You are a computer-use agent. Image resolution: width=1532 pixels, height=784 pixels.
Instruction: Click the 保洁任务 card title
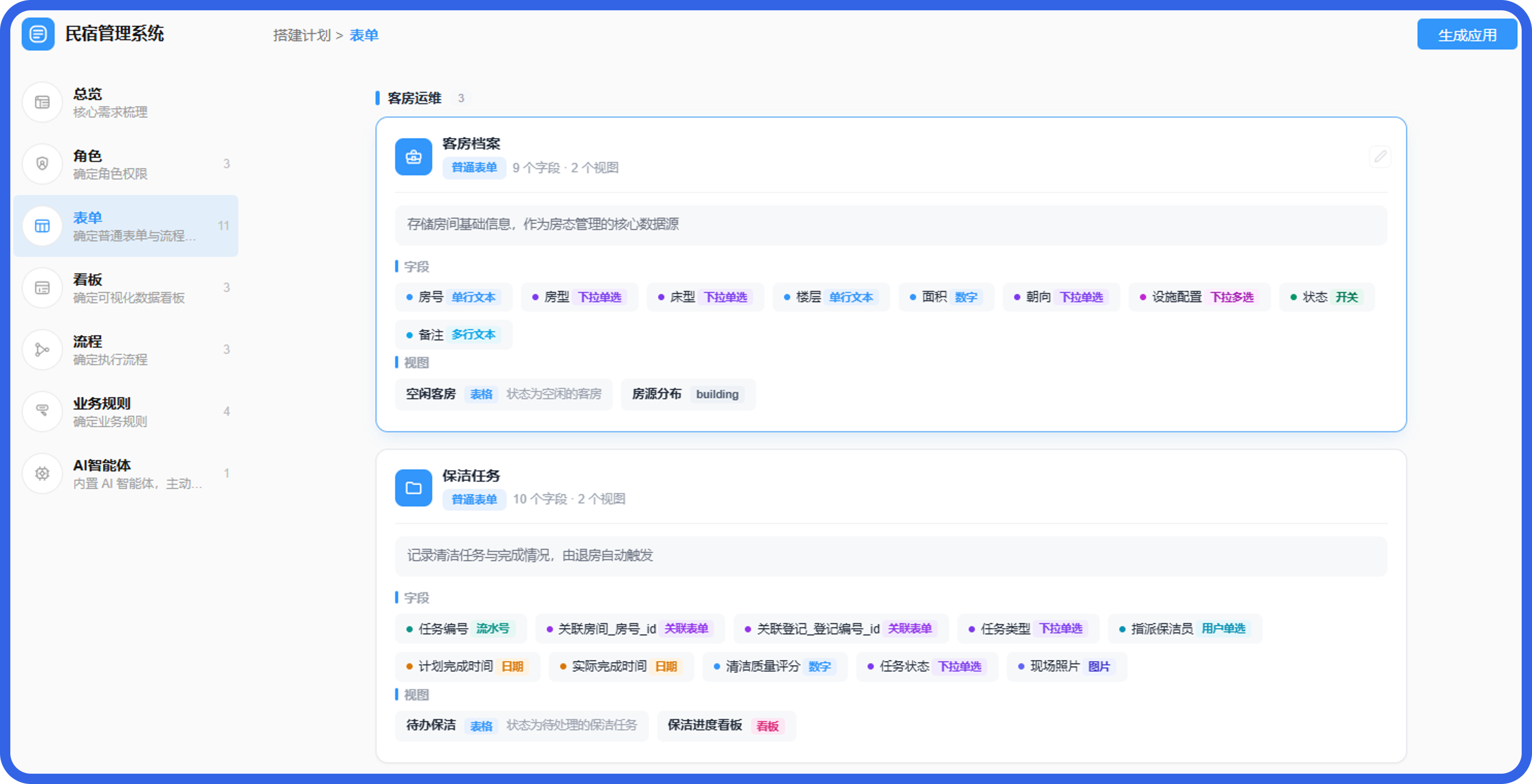pyautogui.click(x=471, y=476)
